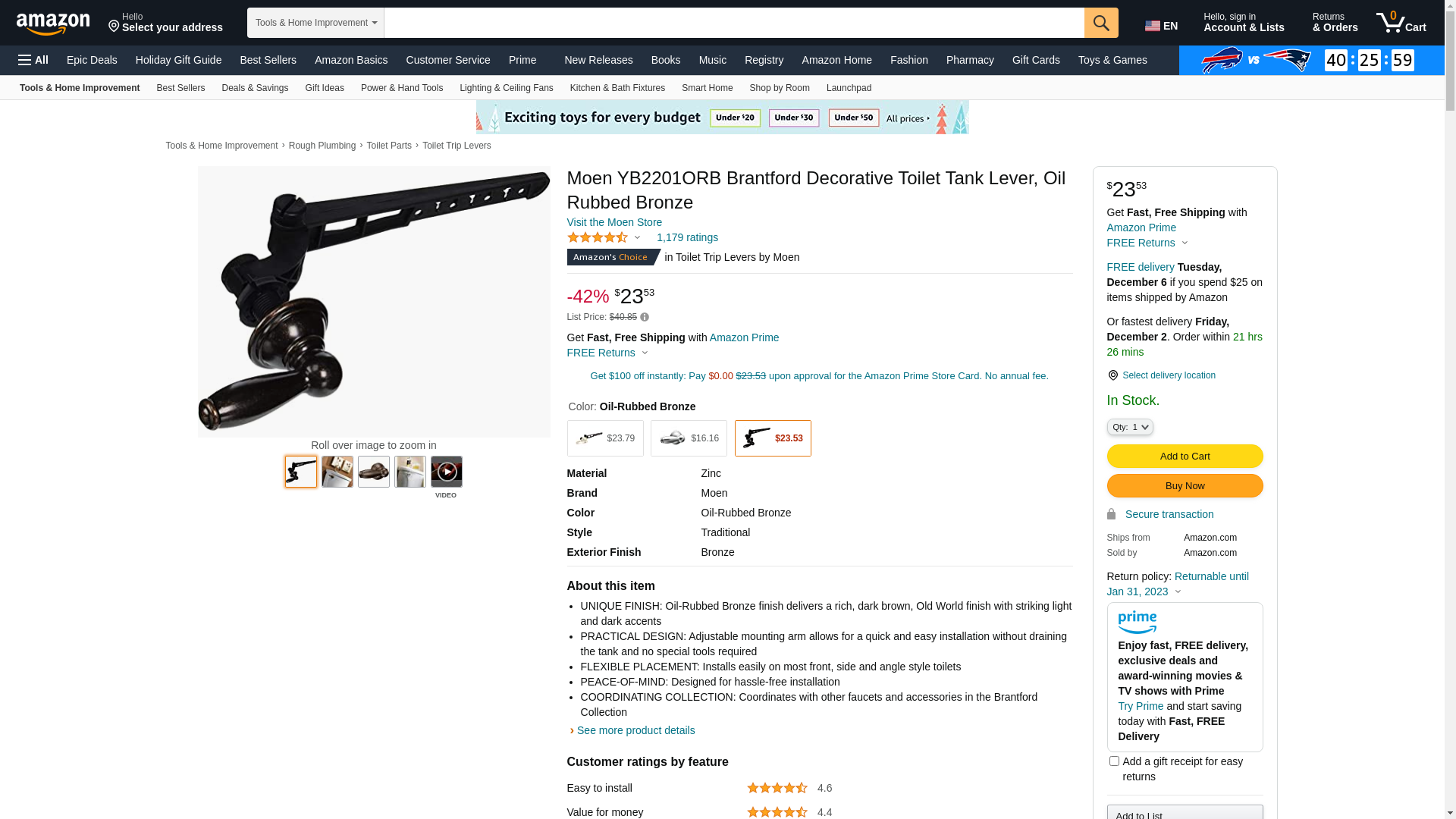Open the Qty quantity dropdown
This screenshot has height=819, width=1456.
coord(1130,427)
